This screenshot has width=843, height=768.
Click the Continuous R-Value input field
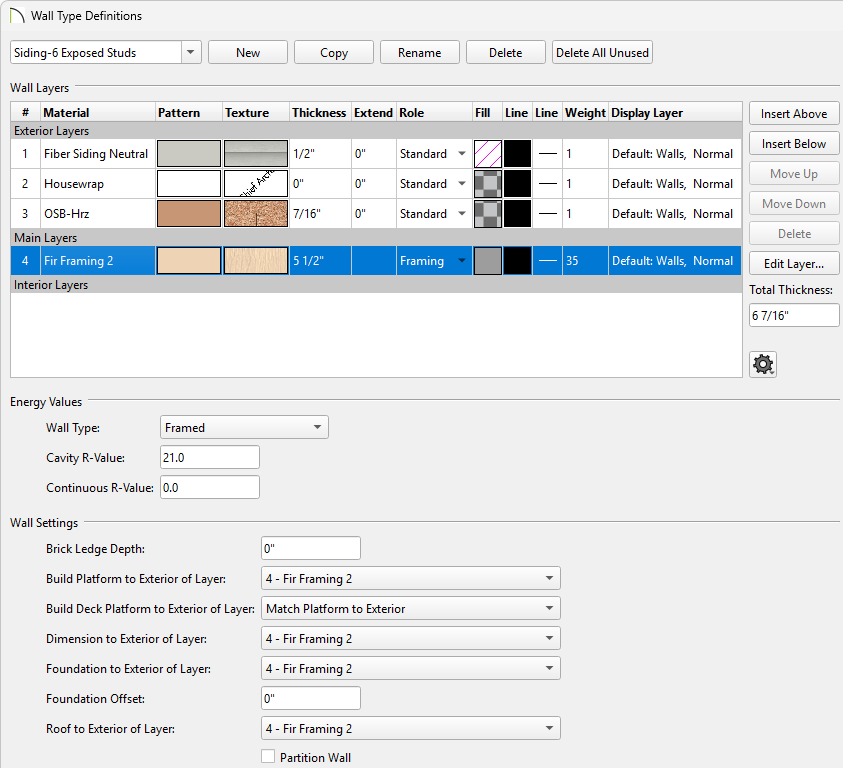210,488
